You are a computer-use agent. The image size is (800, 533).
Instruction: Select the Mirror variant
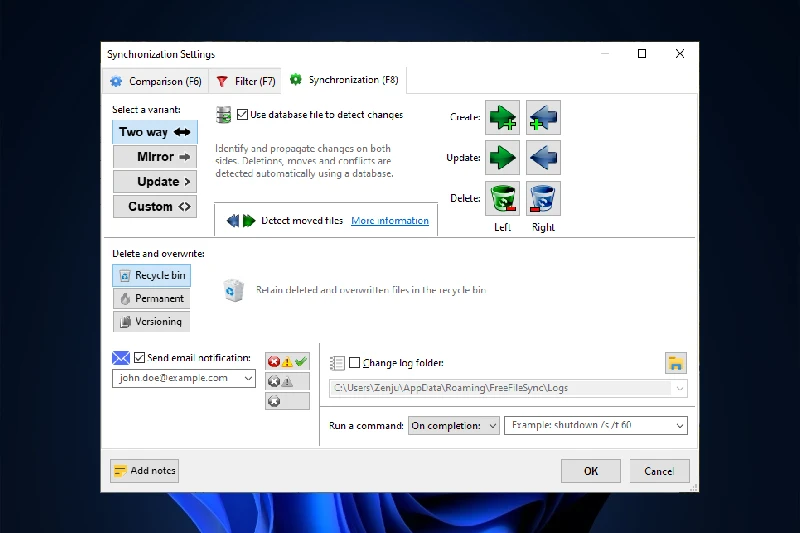coord(155,157)
